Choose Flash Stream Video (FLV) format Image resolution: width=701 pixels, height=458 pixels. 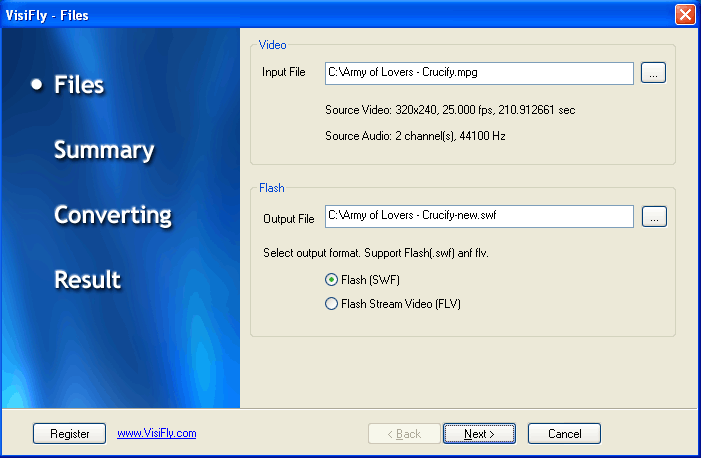click(331, 304)
